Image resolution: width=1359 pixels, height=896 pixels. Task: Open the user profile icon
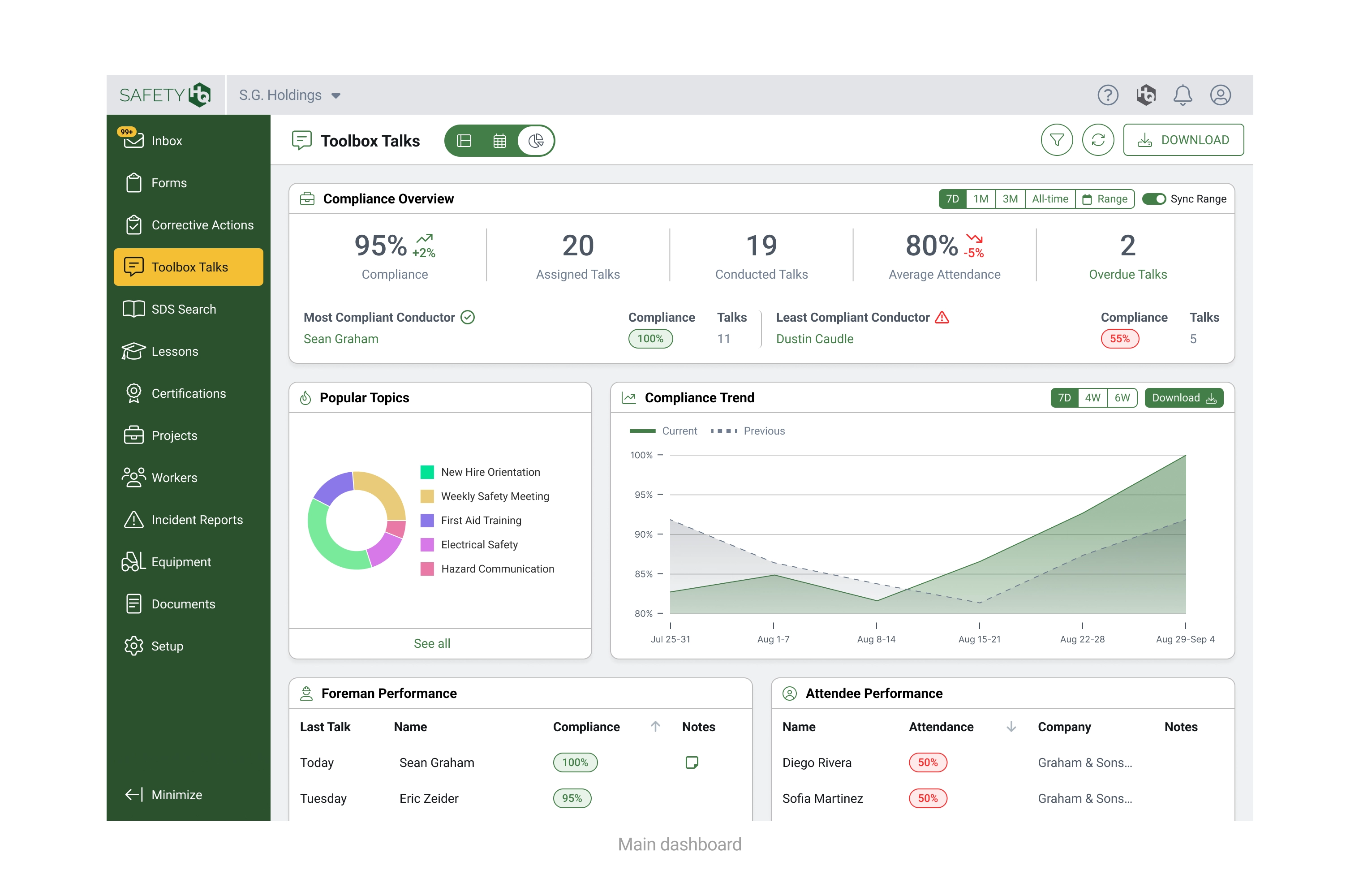(1220, 95)
